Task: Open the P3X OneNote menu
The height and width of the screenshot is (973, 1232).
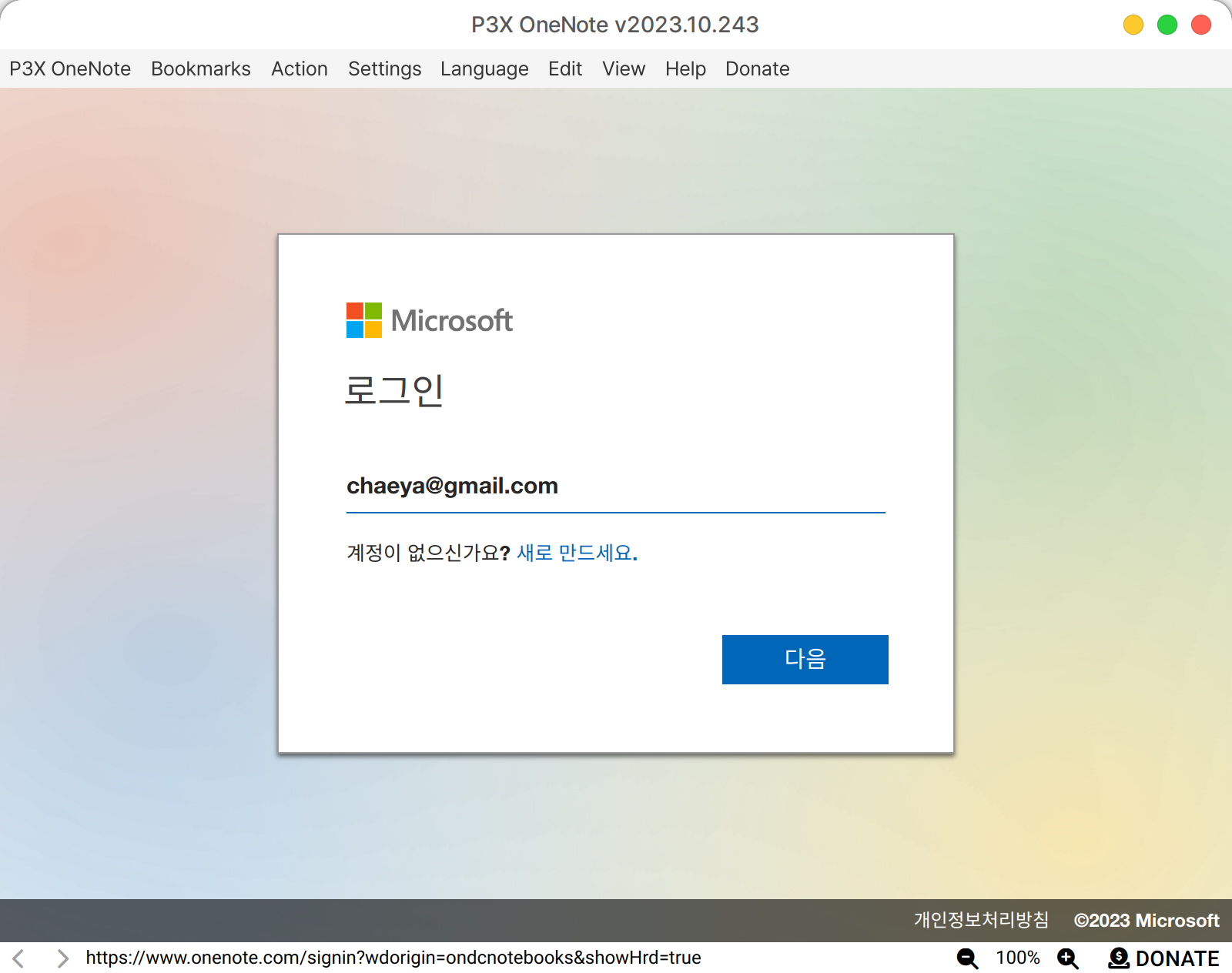Action: 70,69
